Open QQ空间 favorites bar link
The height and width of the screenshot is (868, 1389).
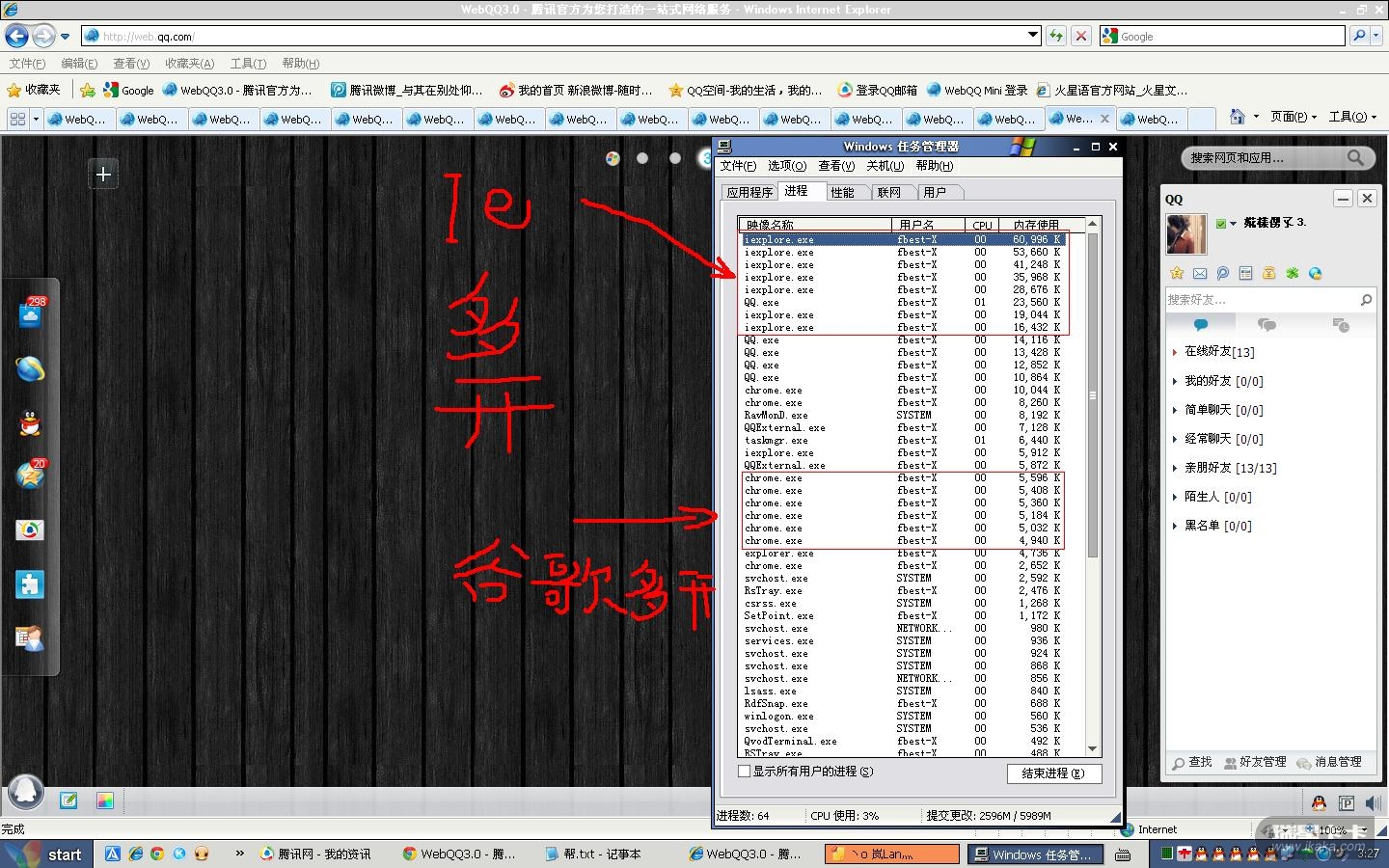coord(746,90)
